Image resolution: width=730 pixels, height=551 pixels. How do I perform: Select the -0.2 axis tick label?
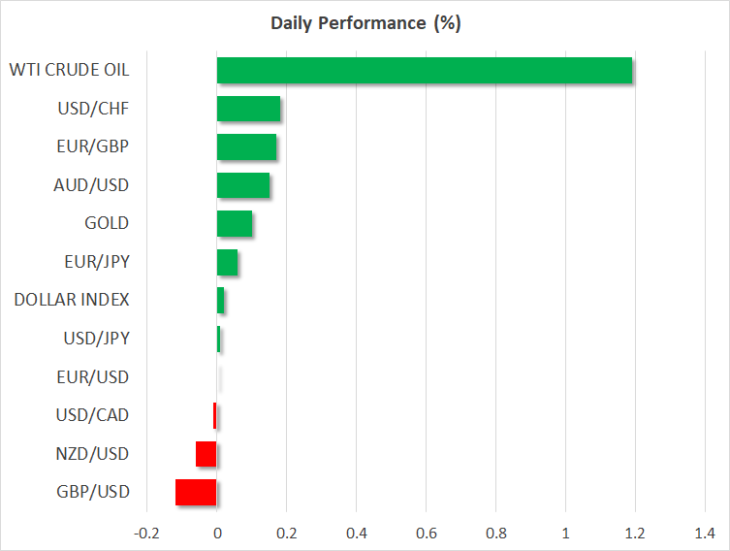tap(147, 533)
